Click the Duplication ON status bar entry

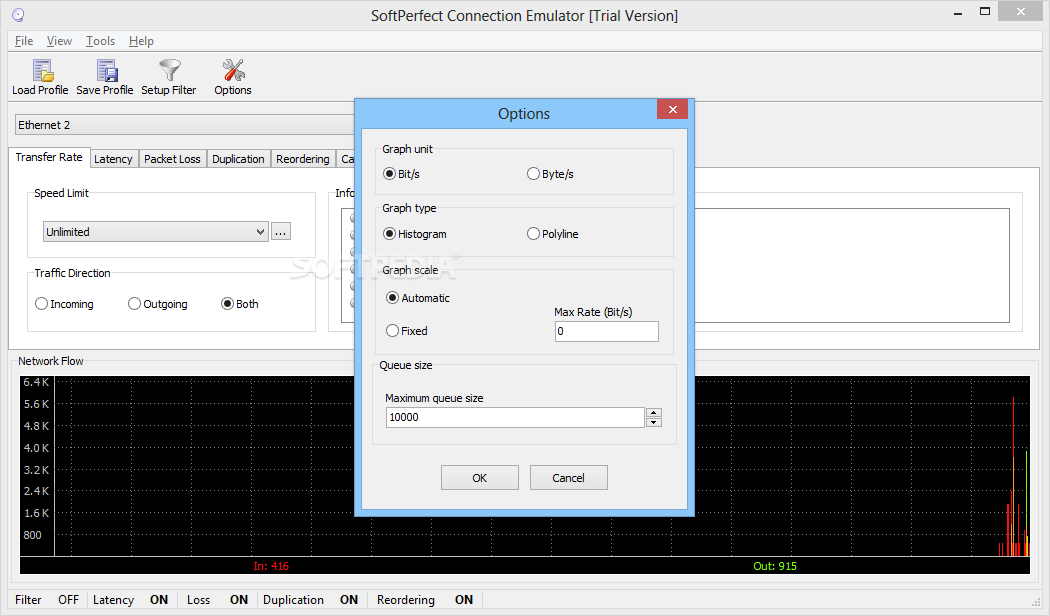(x=311, y=600)
